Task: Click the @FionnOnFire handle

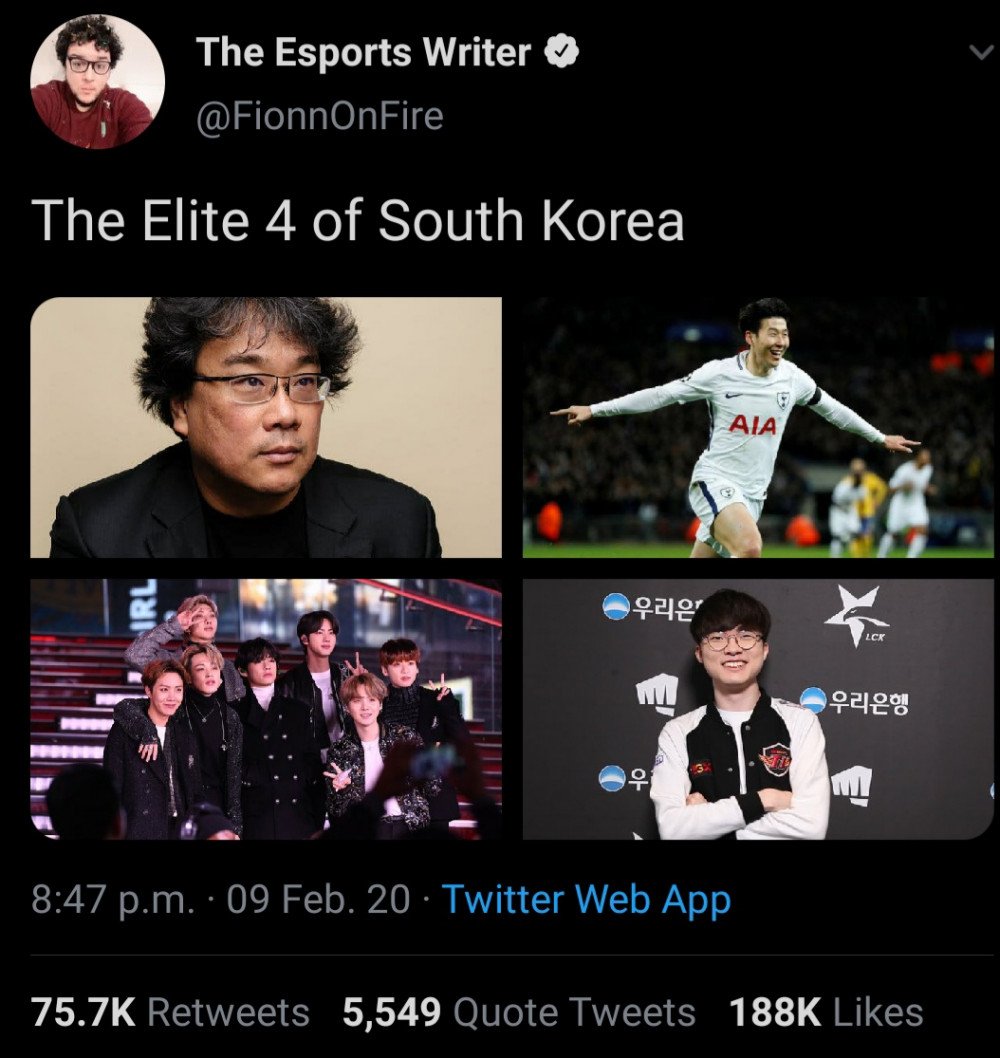Action: 320,116
